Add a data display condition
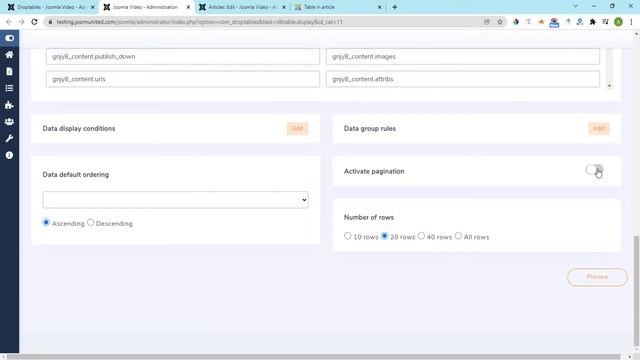 click(x=298, y=129)
